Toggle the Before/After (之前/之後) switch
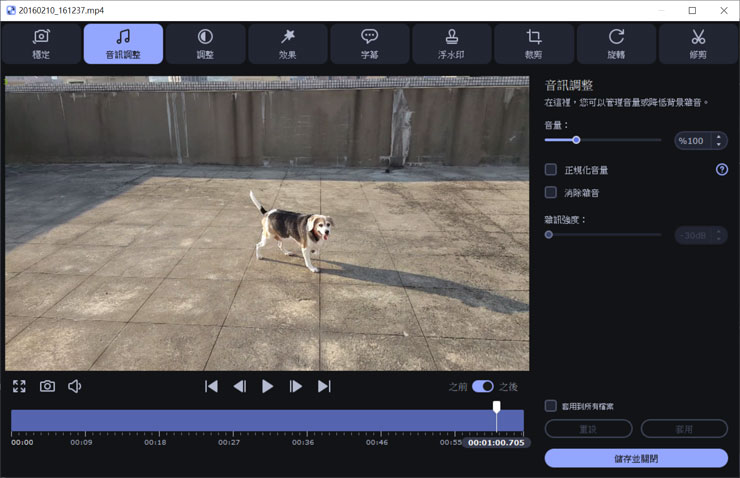 coord(483,386)
